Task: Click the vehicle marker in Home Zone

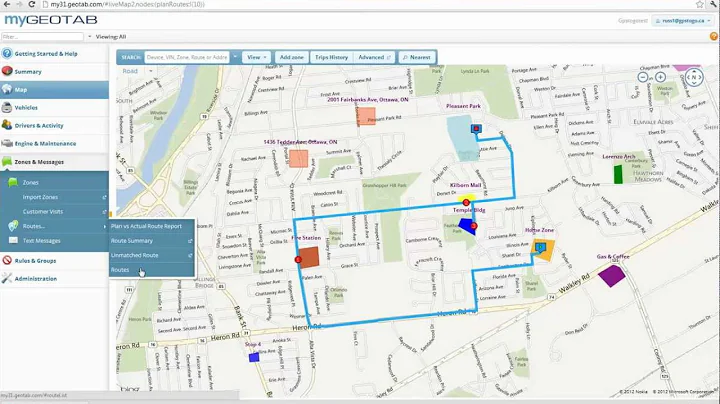Action: coord(540,248)
